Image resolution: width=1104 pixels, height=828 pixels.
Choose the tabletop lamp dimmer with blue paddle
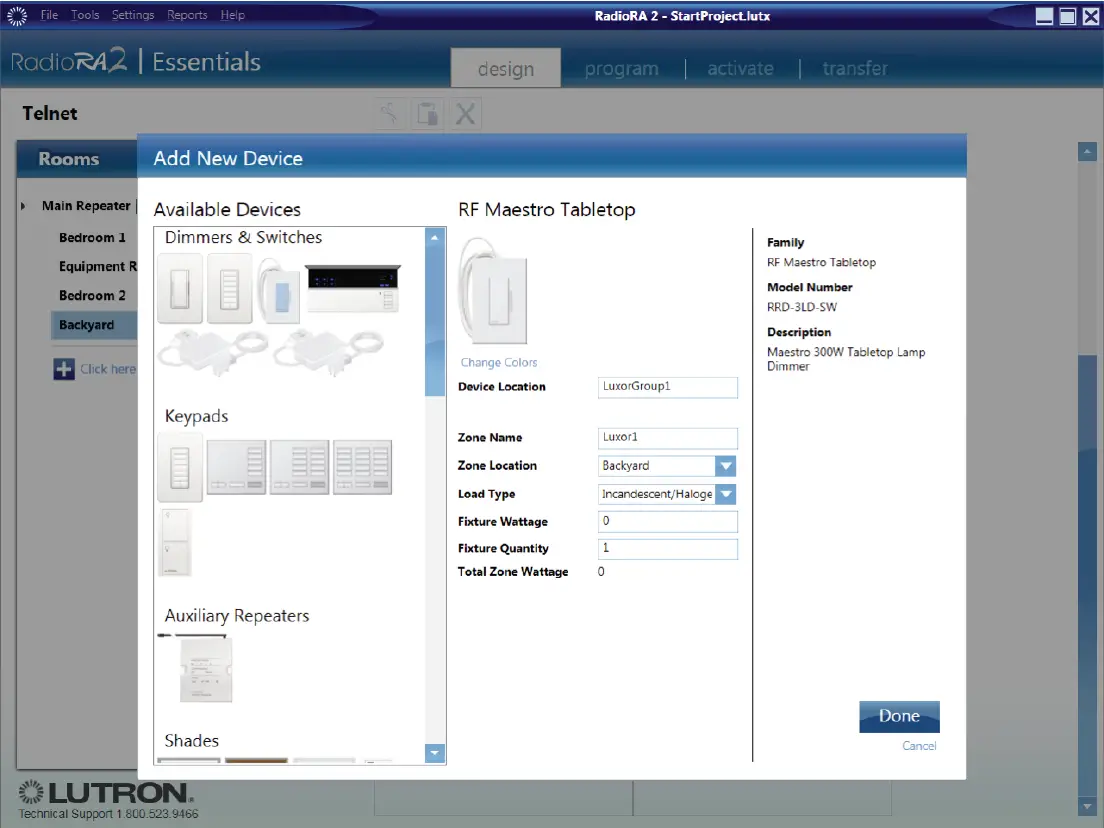(278, 290)
